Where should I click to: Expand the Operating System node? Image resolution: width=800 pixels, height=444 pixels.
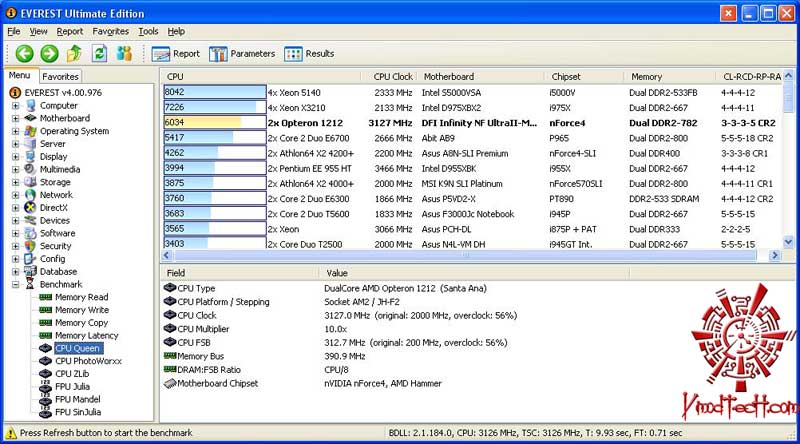tap(15, 131)
